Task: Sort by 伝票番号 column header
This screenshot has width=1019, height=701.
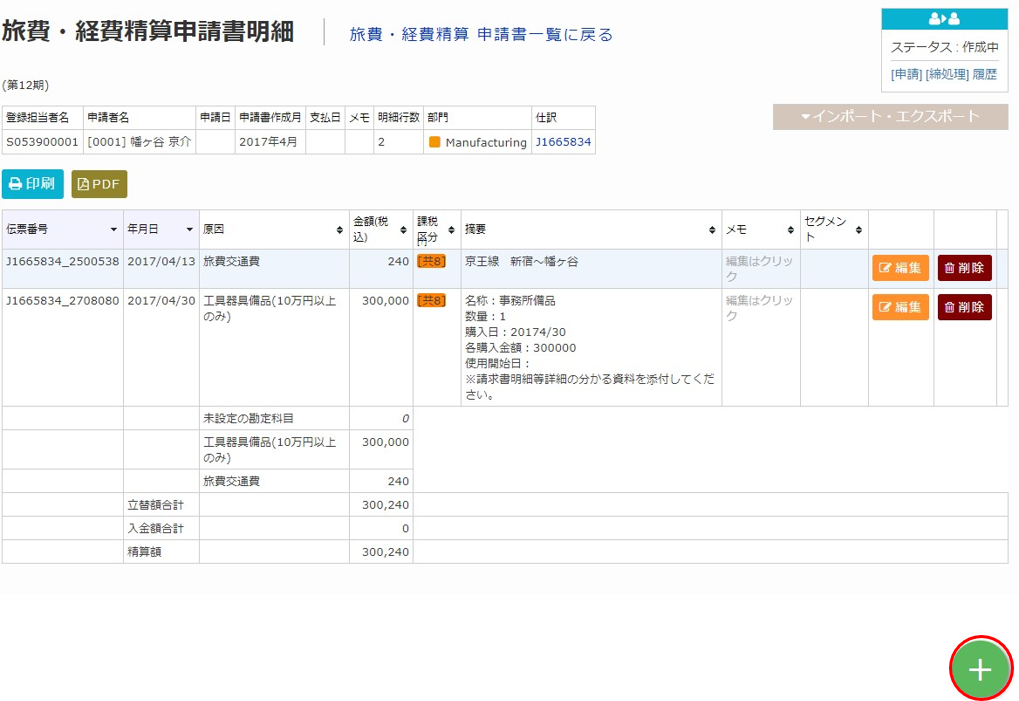Action: [x=62, y=229]
